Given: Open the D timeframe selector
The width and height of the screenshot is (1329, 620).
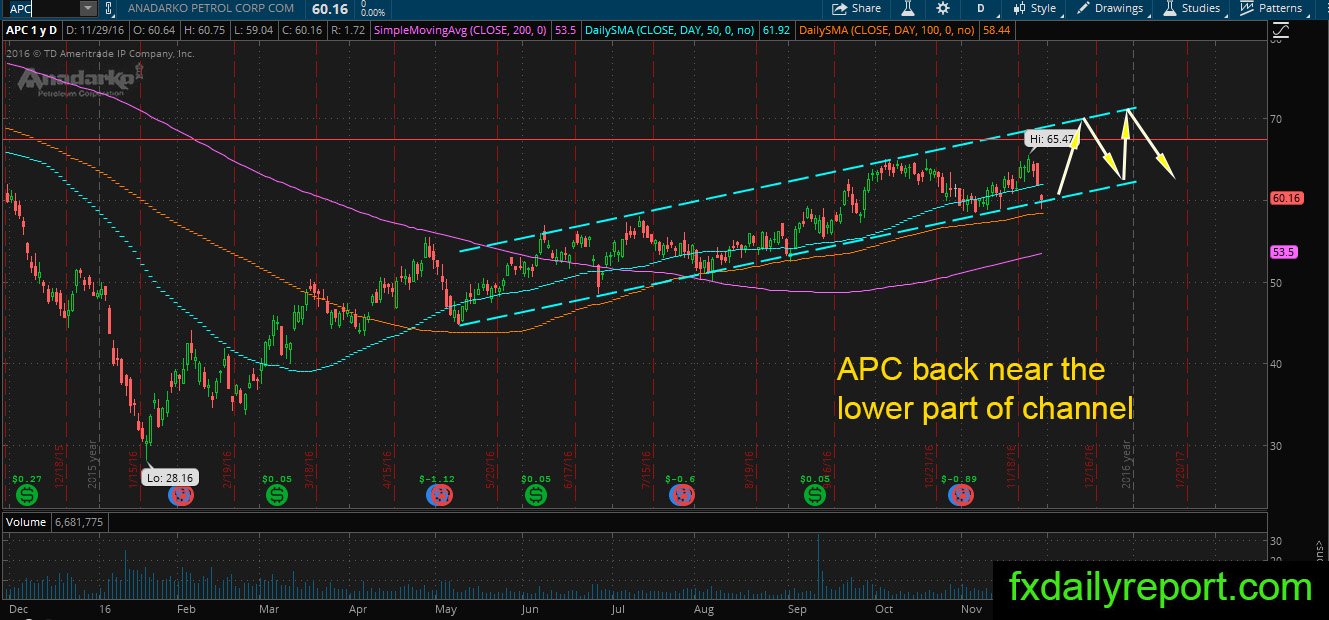Looking at the screenshot, I should click(x=981, y=8).
